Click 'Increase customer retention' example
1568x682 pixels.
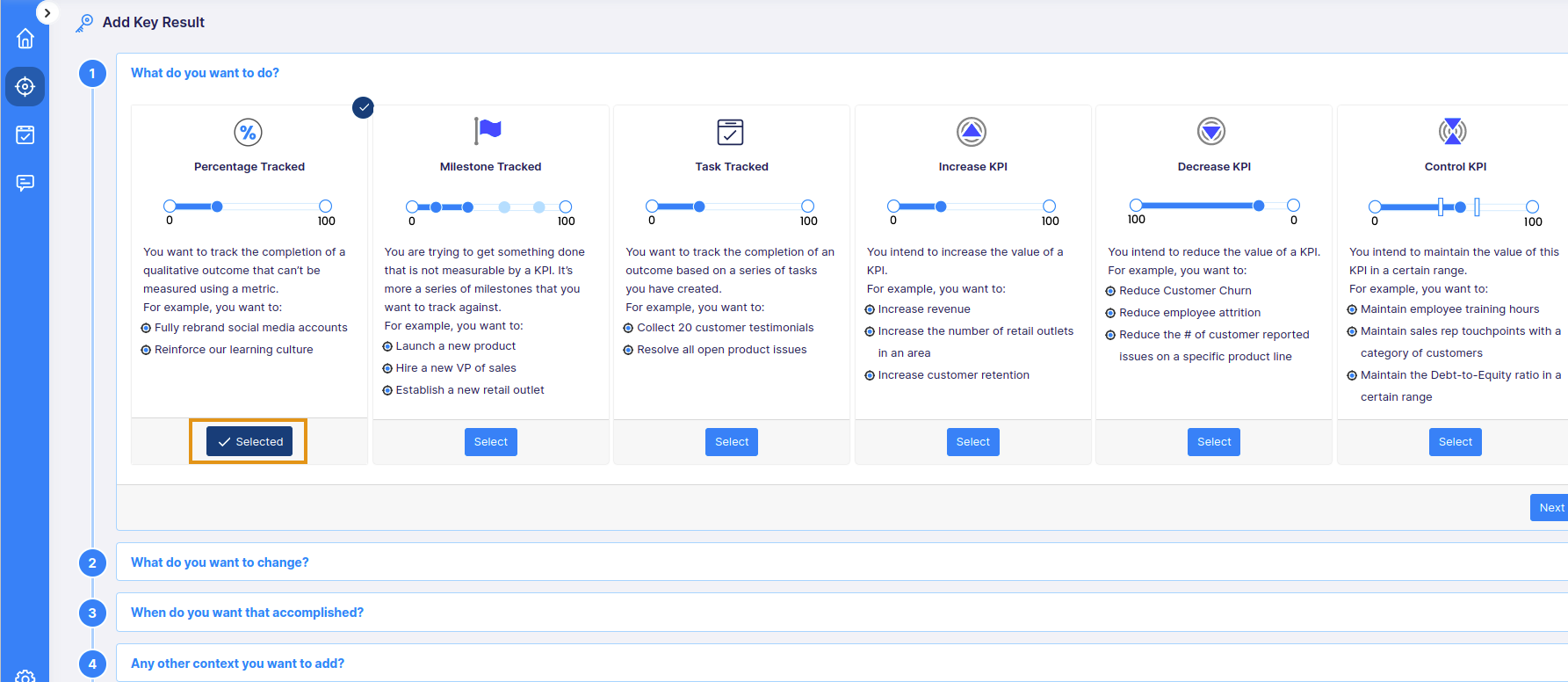tap(954, 375)
